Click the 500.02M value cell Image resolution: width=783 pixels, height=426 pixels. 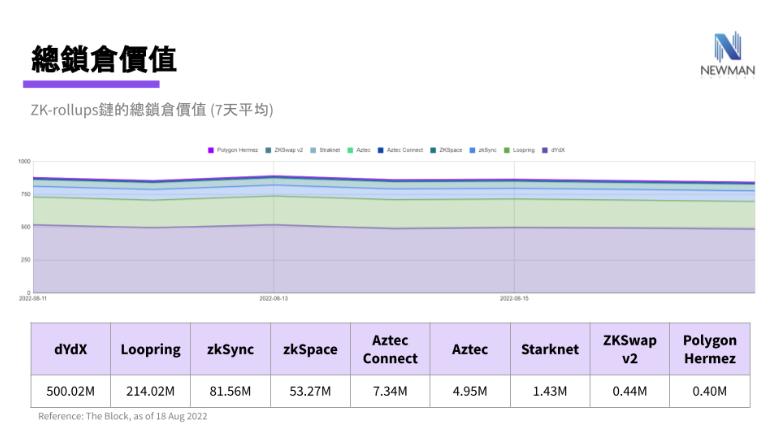70,391
